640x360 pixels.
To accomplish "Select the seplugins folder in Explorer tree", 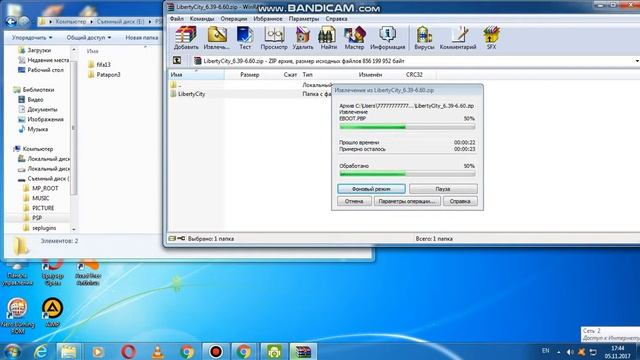I will click(x=40, y=228).
